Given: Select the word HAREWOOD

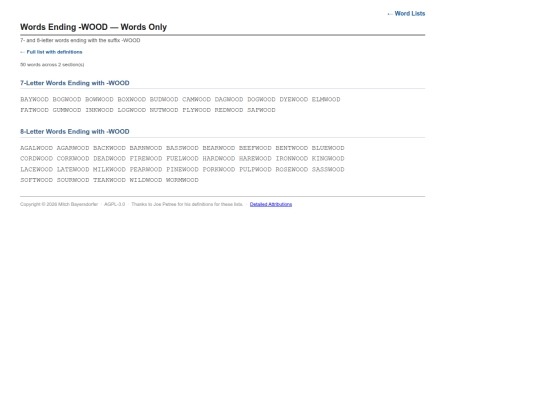Looking at the screenshot, I should [x=255, y=159].
